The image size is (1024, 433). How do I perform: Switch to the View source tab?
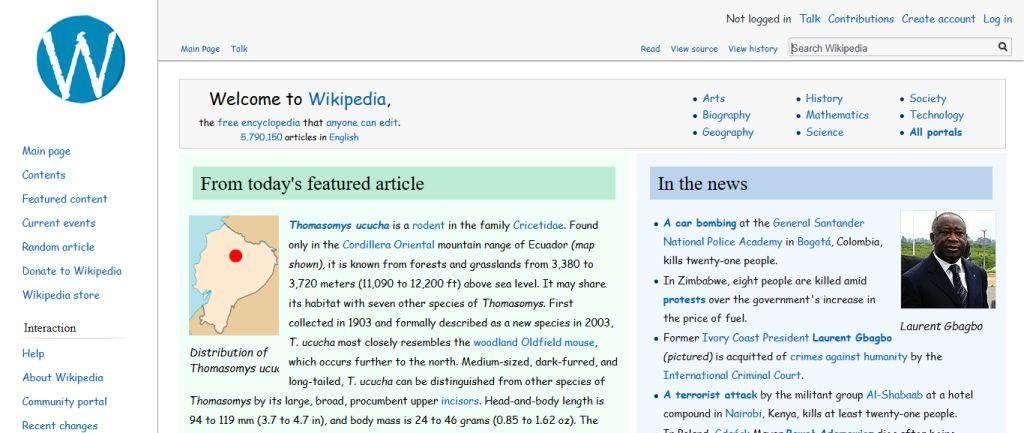point(694,49)
